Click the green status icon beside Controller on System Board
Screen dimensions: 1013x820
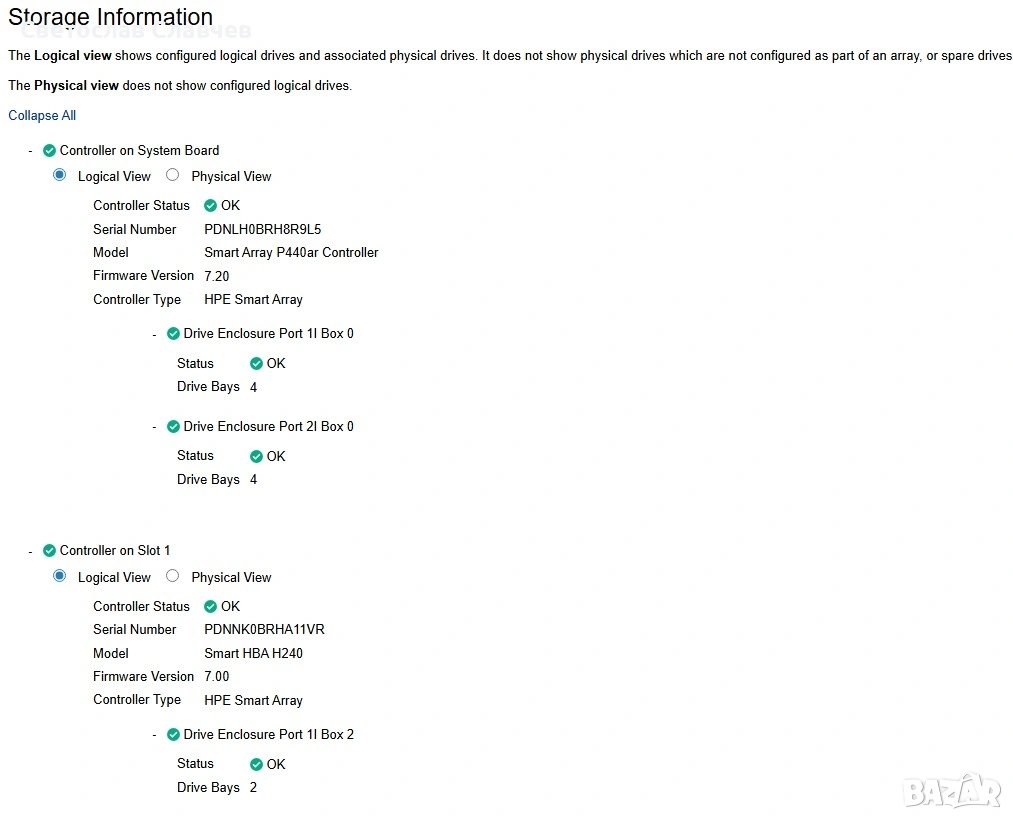coord(49,151)
